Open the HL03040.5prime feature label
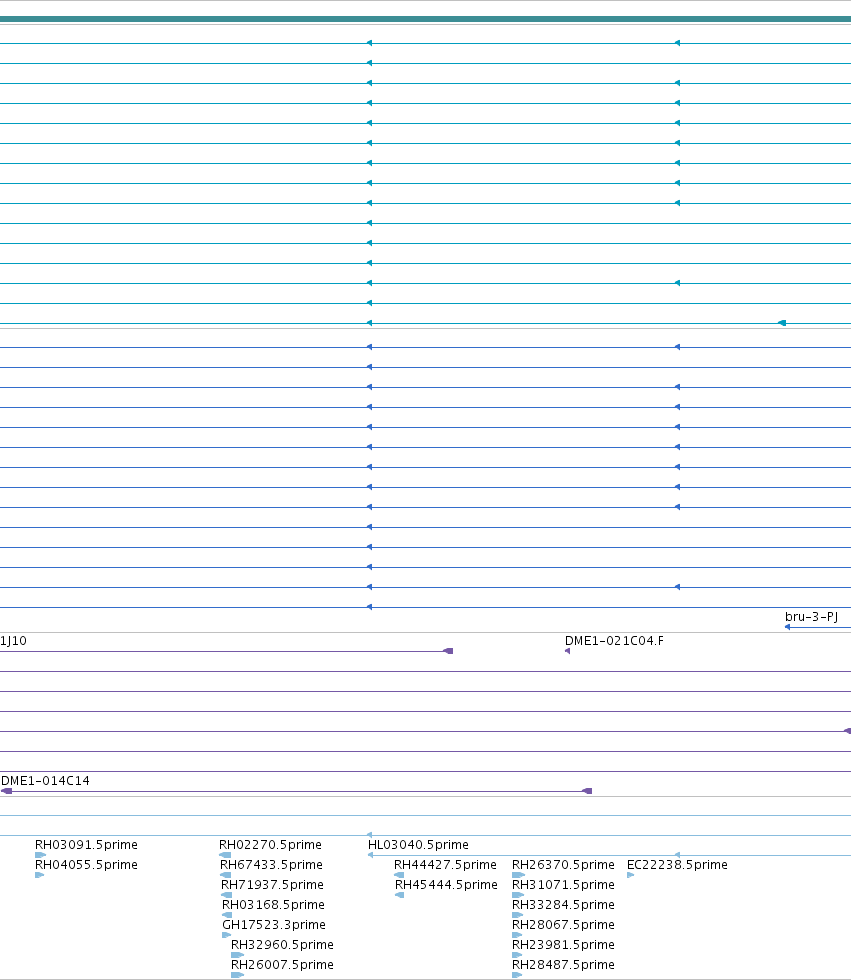The height and width of the screenshot is (980, 851). [418, 844]
